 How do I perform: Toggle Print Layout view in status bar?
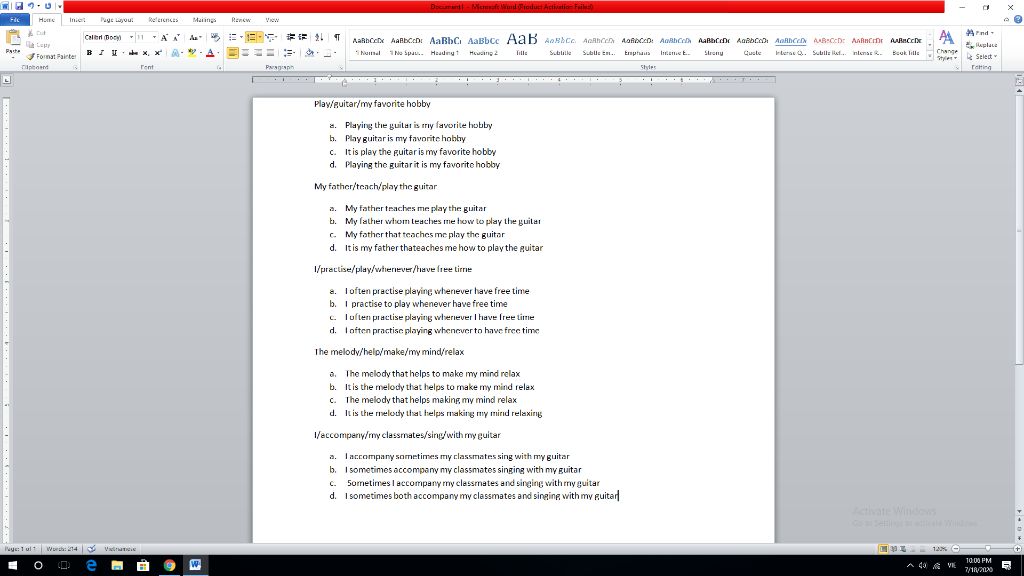883,549
